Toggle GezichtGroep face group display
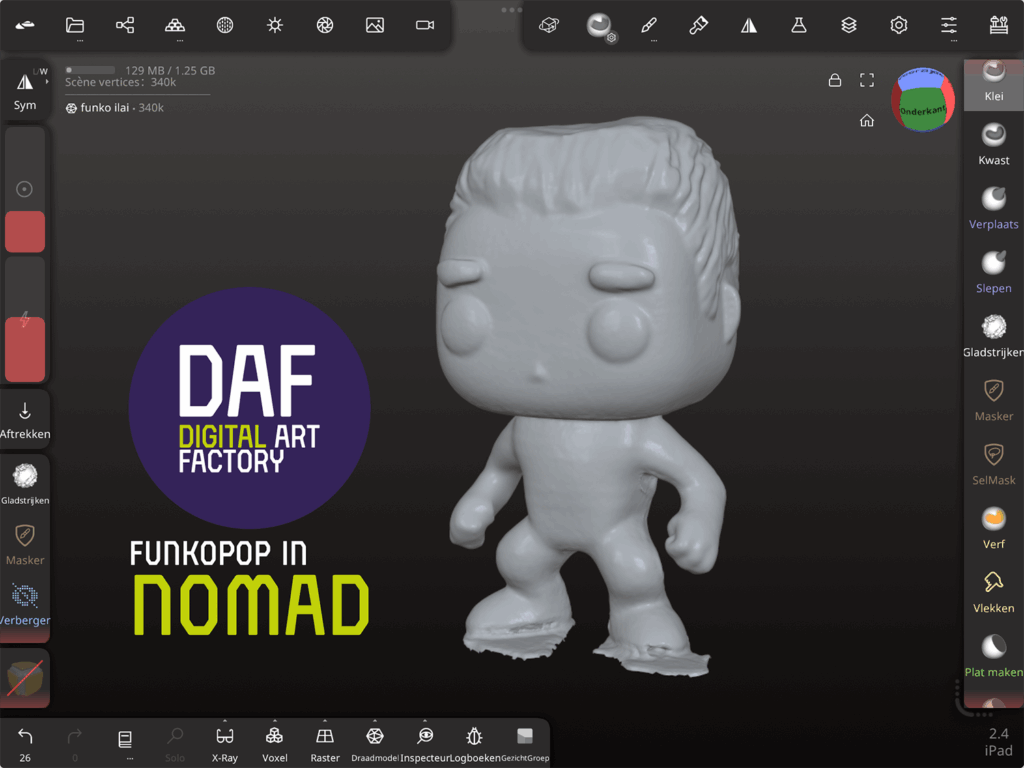 pos(525,744)
